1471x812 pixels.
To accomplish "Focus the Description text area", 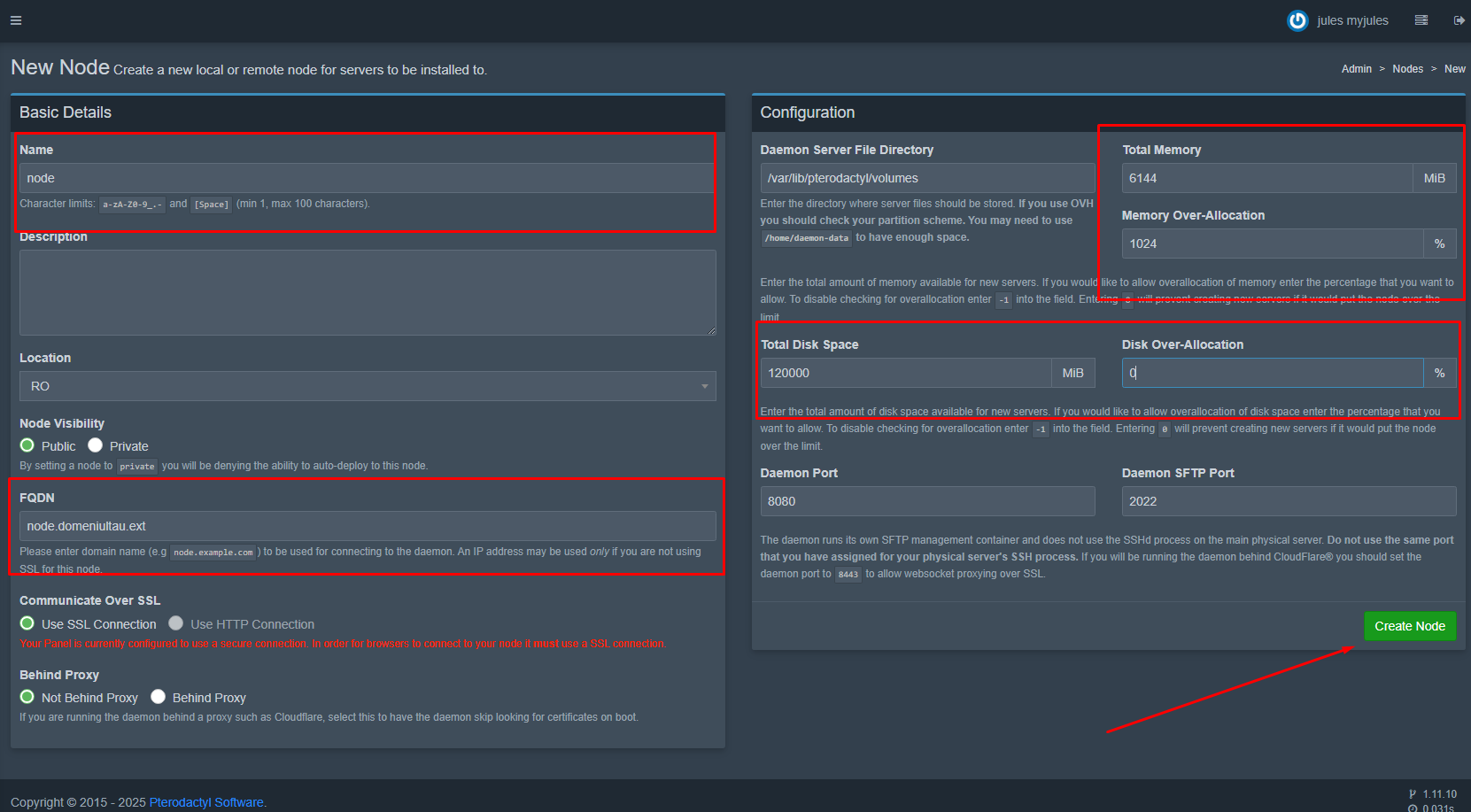I will point(368,292).
